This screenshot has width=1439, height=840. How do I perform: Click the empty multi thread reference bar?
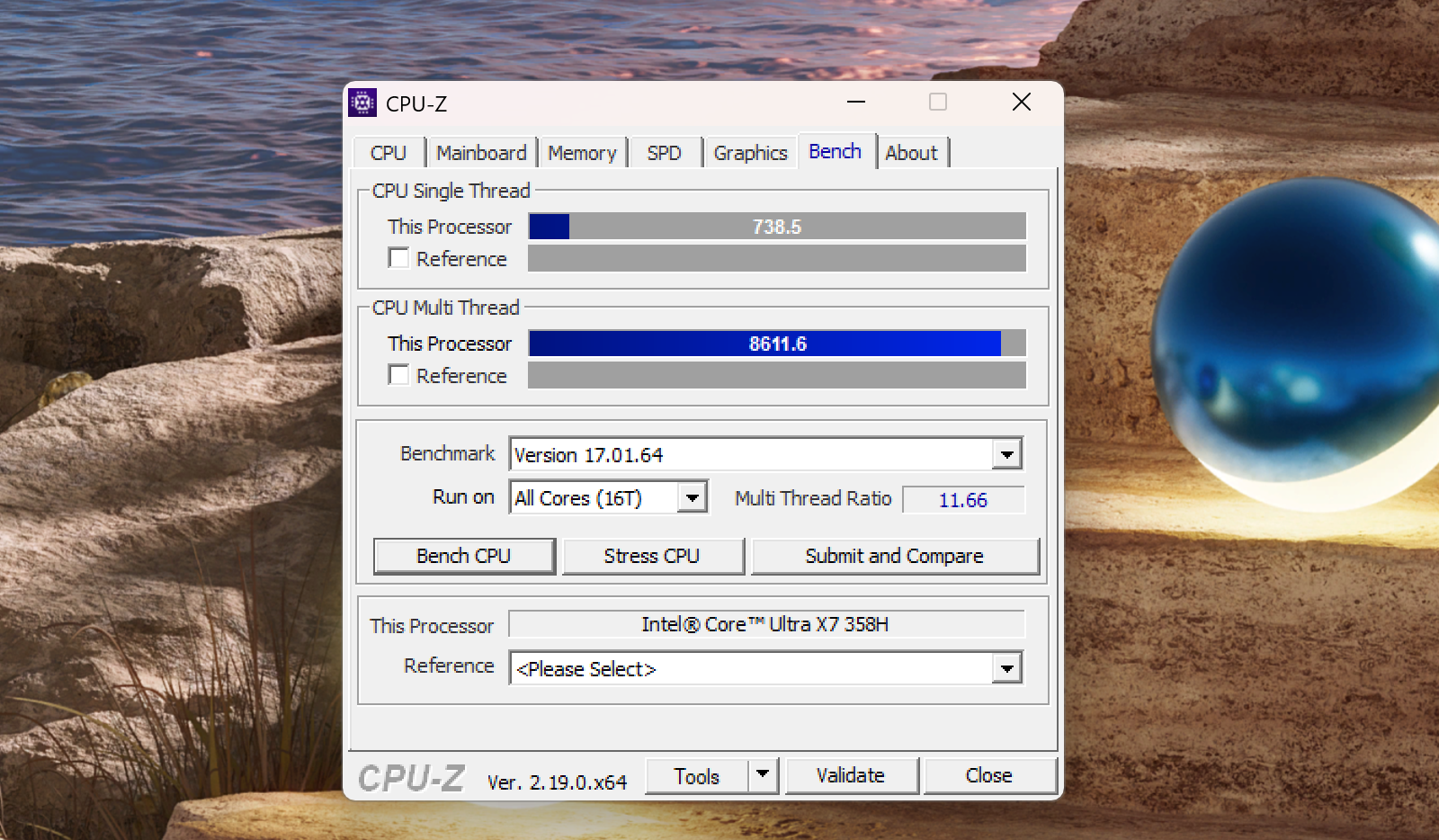click(777, 375)
